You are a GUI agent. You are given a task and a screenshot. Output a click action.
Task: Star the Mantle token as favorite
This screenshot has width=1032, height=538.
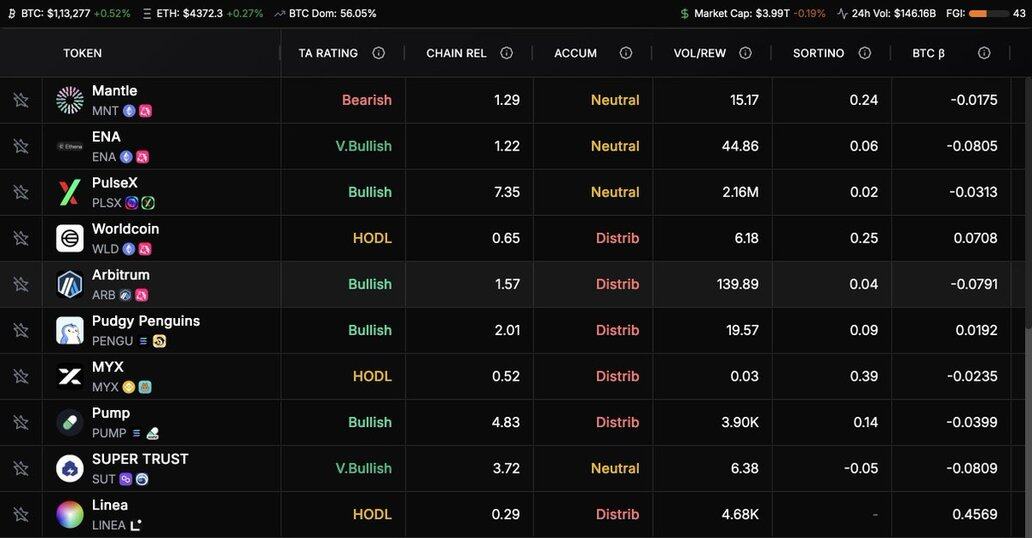click(x=21, y=100)
